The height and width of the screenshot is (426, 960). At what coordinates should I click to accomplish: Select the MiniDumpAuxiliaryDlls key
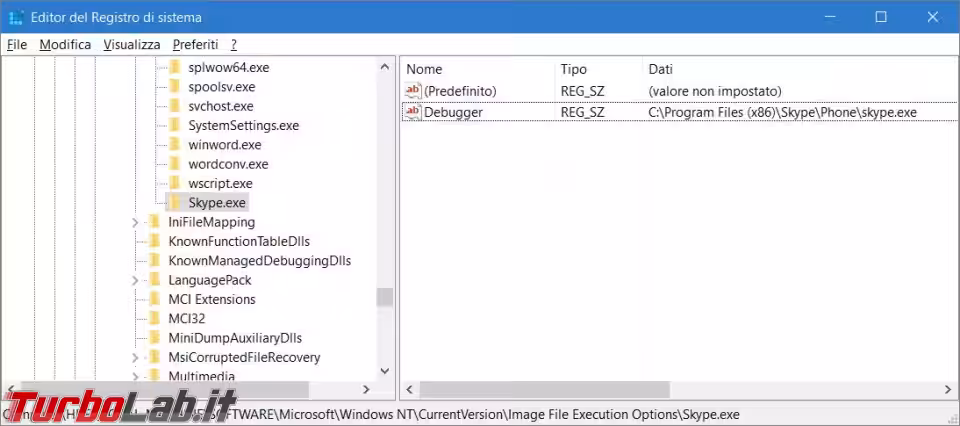pos(235,338)
